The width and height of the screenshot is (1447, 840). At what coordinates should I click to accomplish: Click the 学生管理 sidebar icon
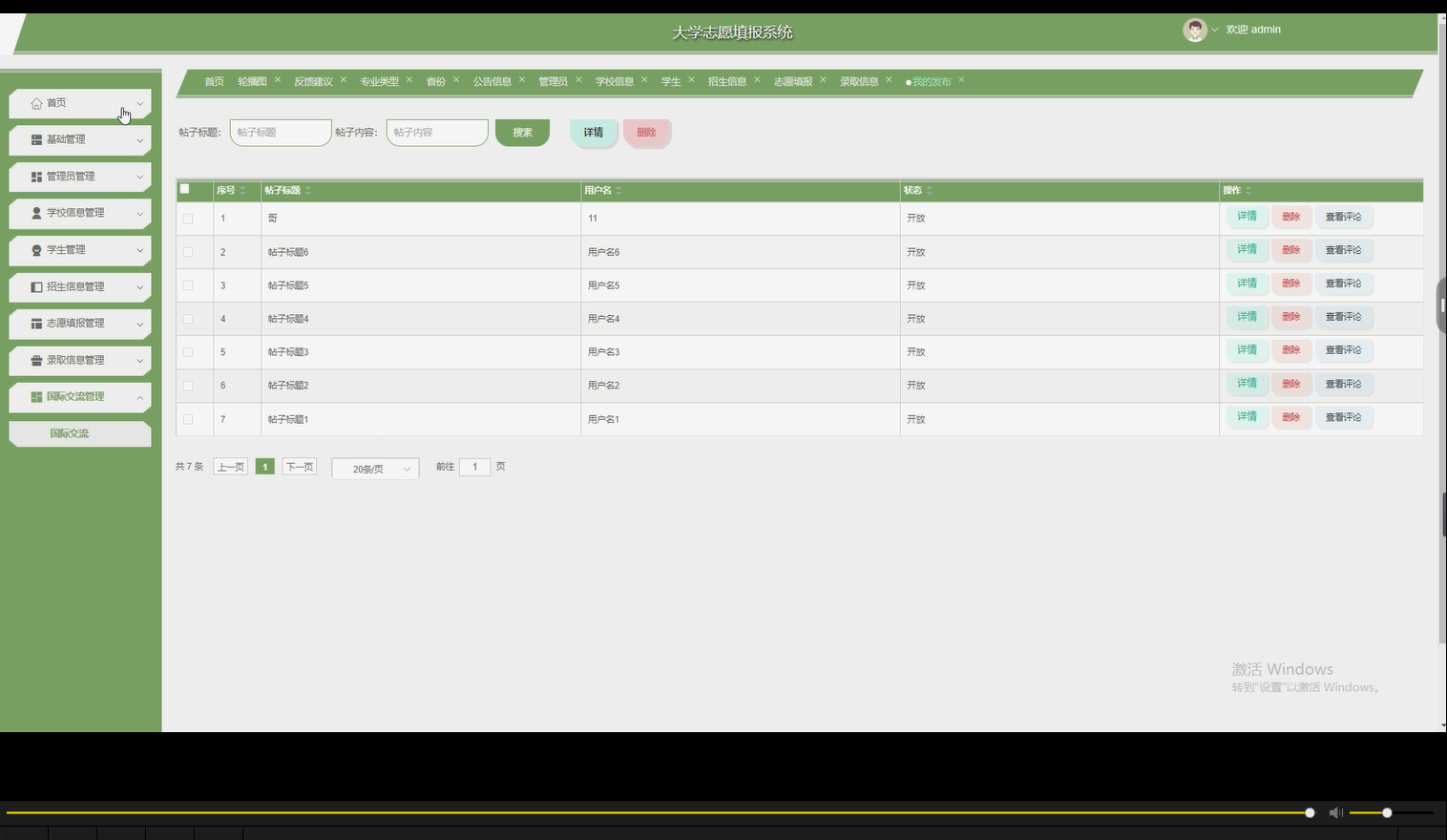pos(36,250)
